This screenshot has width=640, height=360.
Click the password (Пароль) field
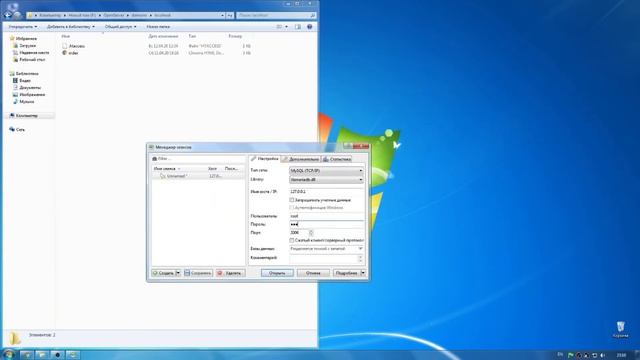coord(326,224)
